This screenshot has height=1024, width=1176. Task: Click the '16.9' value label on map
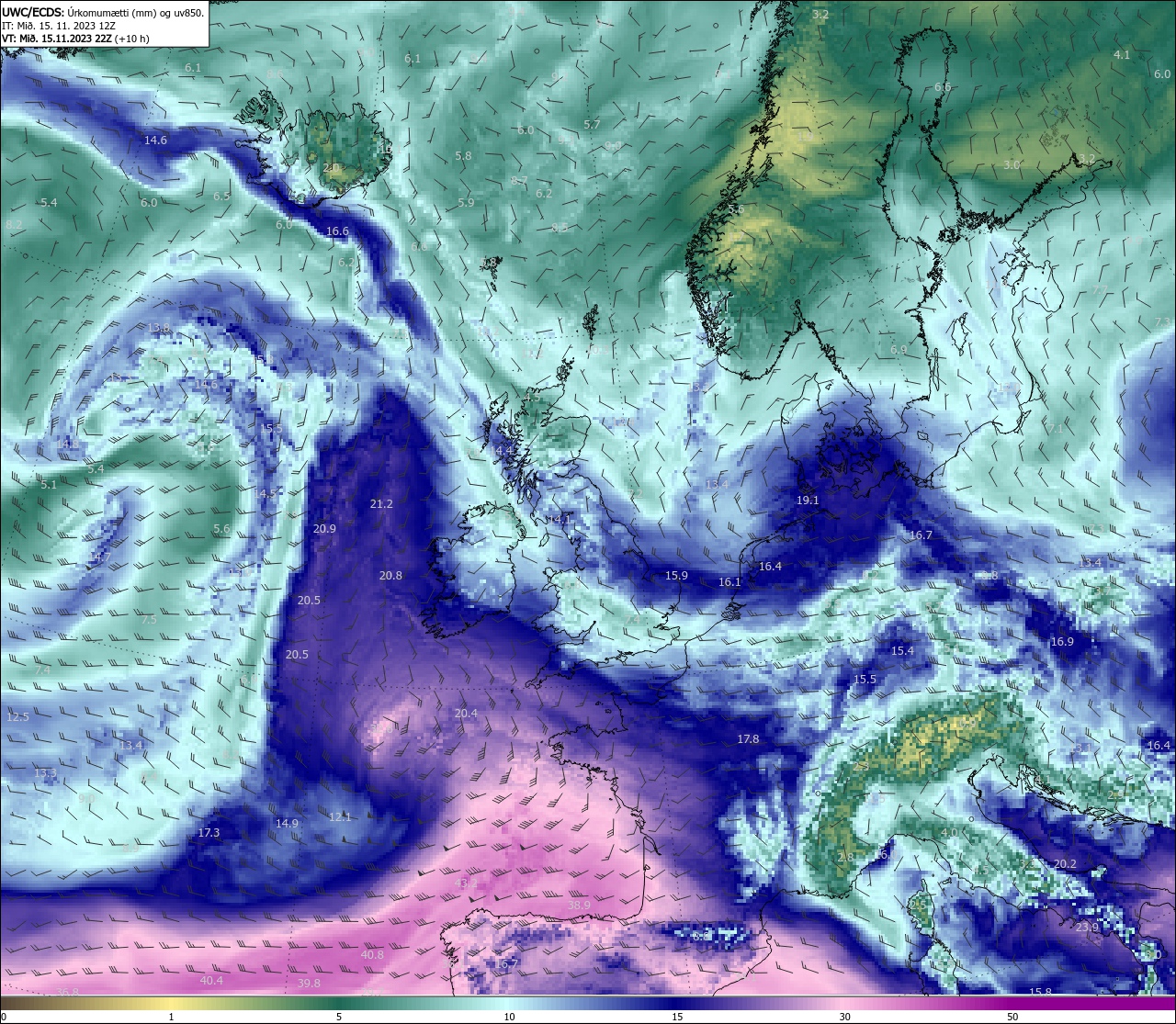[1062, 642]
